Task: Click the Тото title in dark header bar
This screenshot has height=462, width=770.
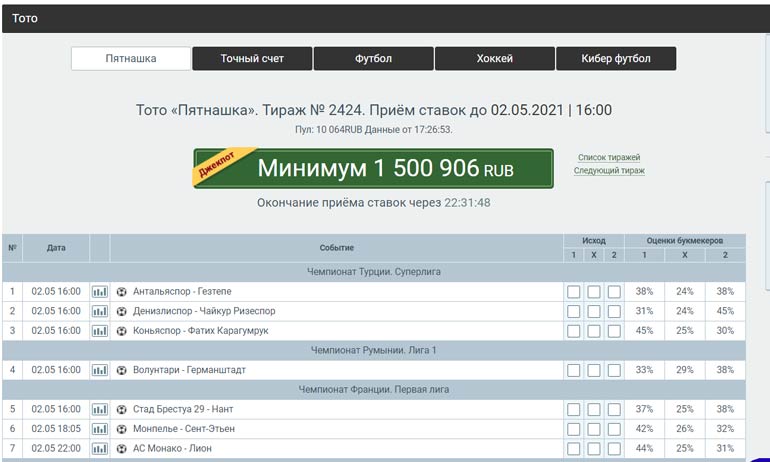Action: 25,19
